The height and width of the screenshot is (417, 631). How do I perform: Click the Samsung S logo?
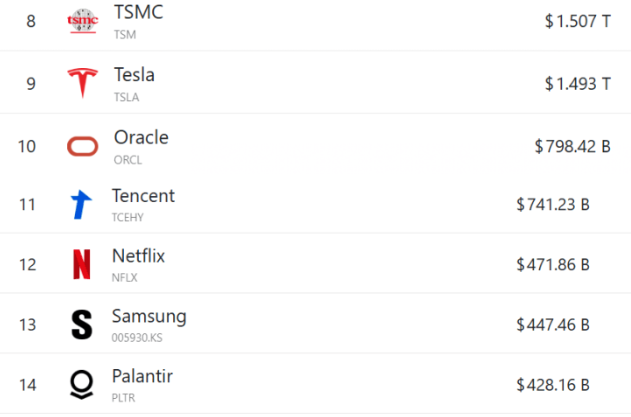pos(81,324)
